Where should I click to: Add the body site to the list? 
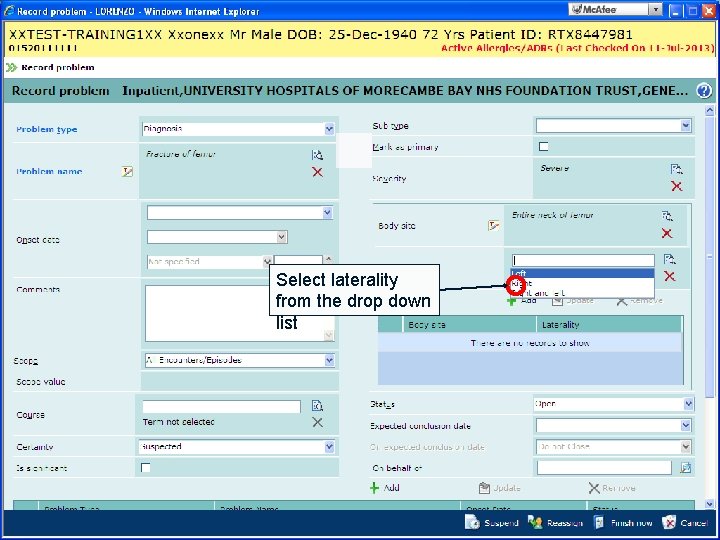(x=522, y=300)
